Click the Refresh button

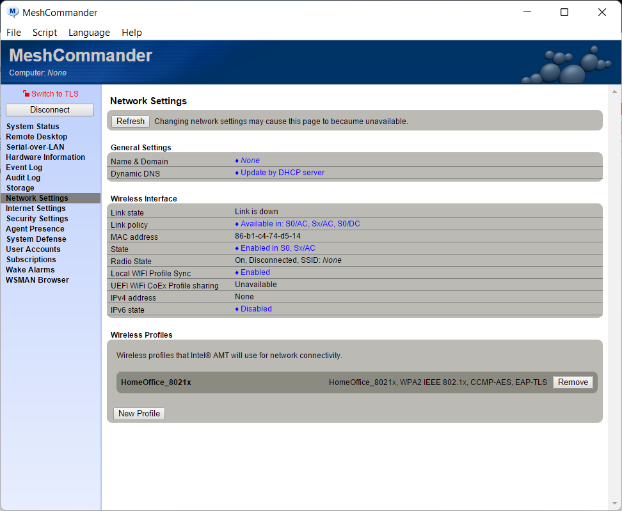[130, 121]
